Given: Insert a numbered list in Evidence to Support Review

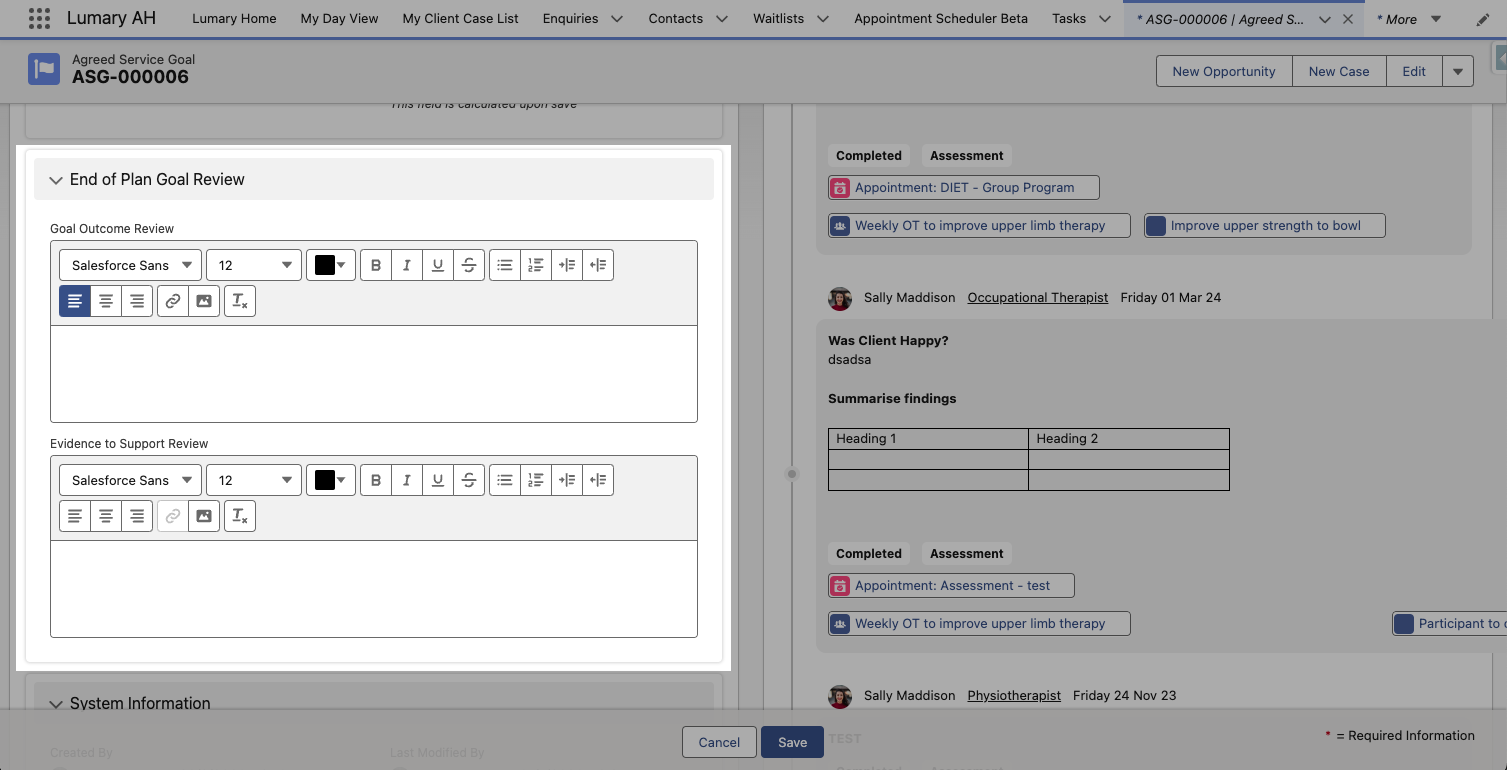Looking at the screenshot, I should [x=536, y=479].
